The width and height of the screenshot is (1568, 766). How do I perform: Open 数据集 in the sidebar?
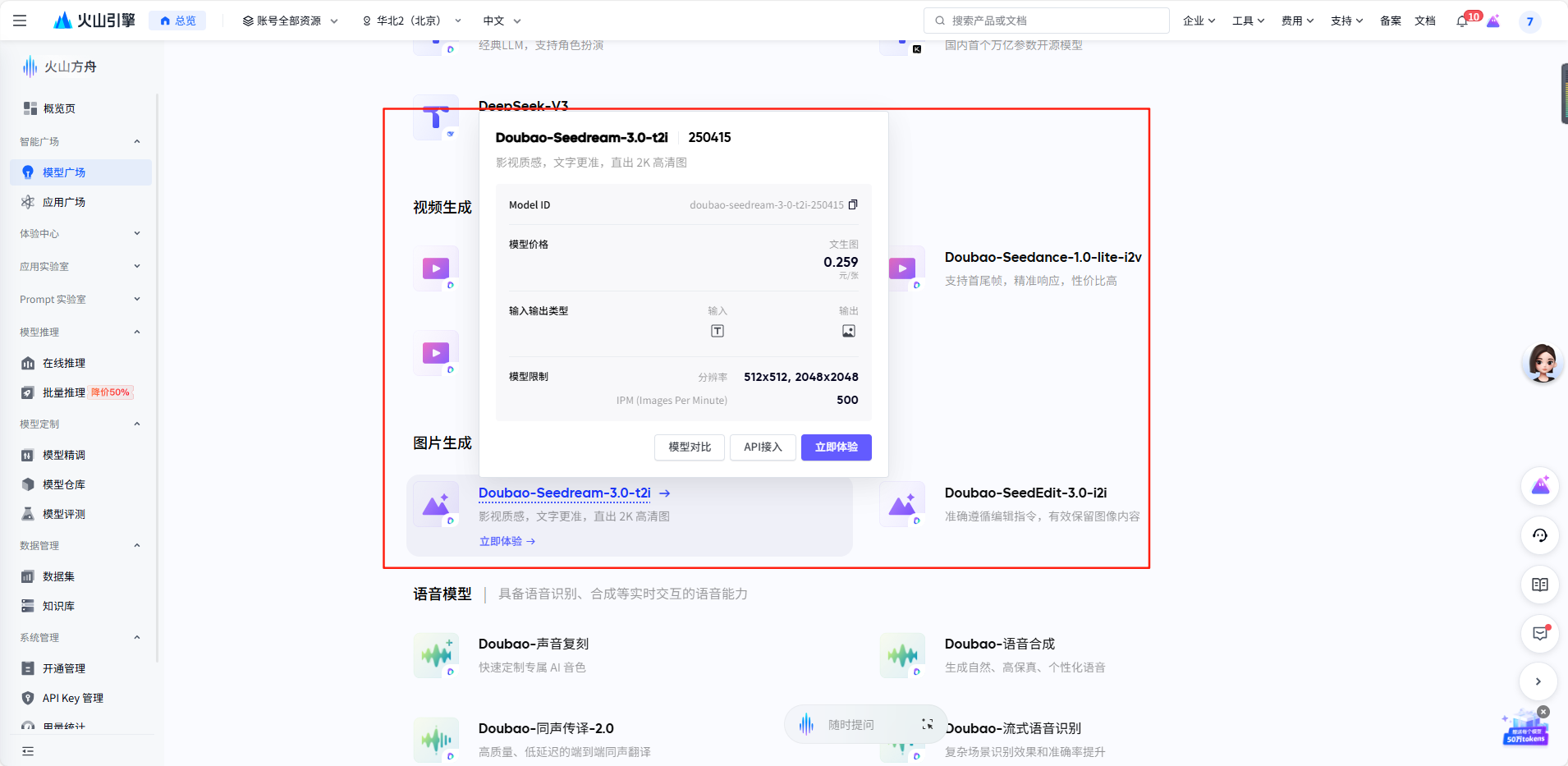[x=80, y=576]
